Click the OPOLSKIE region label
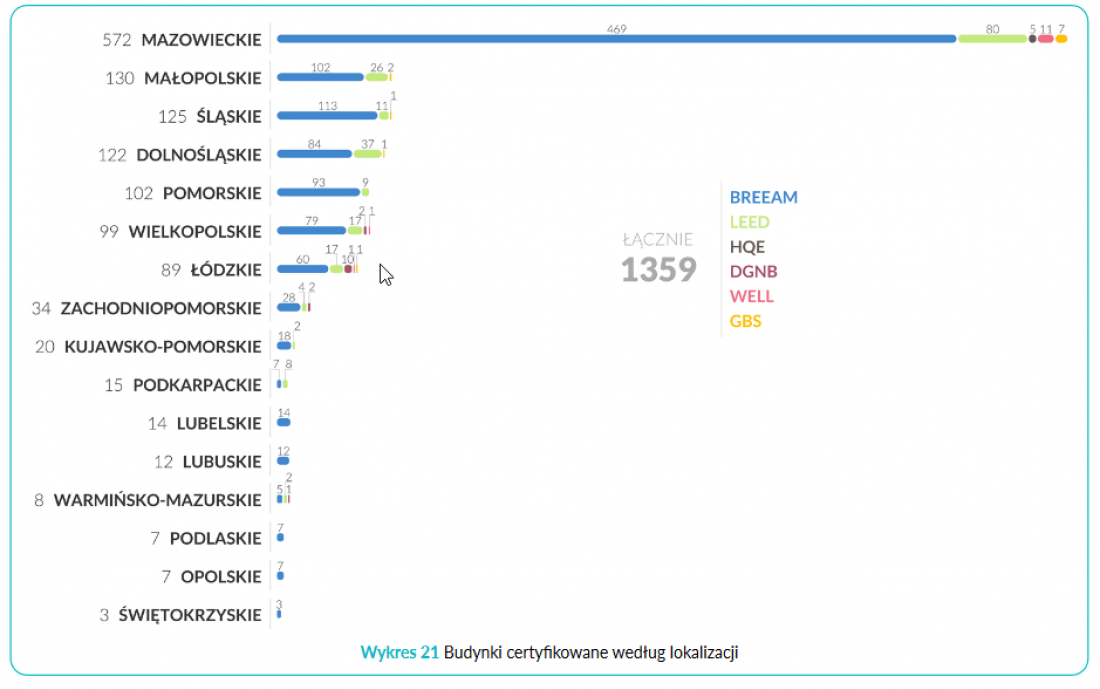The height and width of the screenshot is (689, 1100). tap(221, 577)
